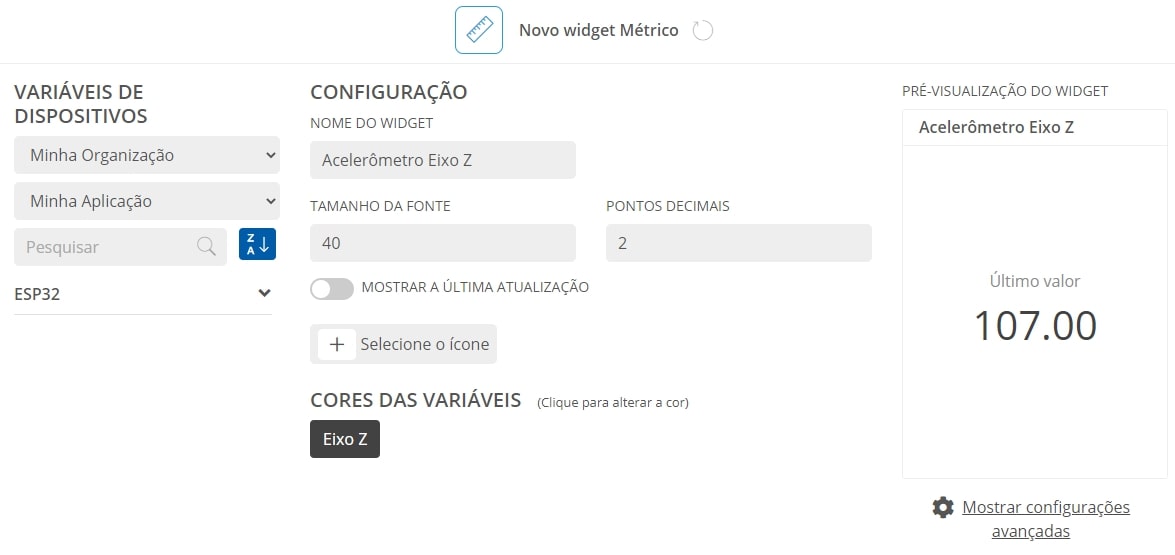Click the plus icon for icon selection
This screenshot has height=555, width=1175.
click(x=337, y=344)
